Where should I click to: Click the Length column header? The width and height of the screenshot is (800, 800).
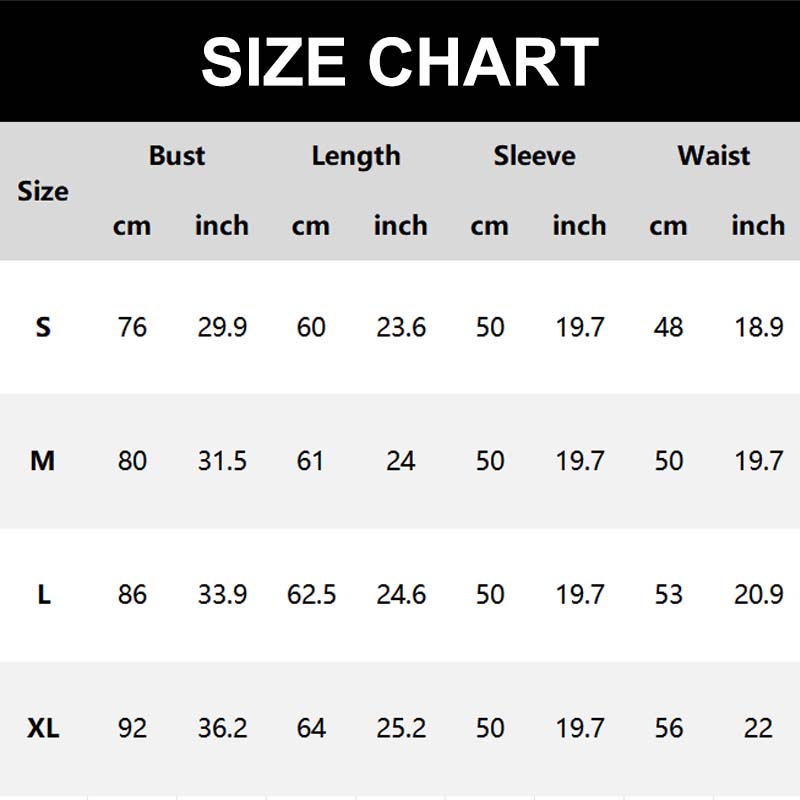tap(355, 156)
